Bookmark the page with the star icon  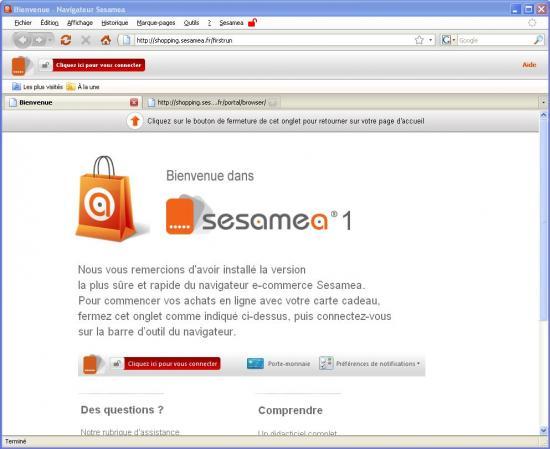click(419, 40)
